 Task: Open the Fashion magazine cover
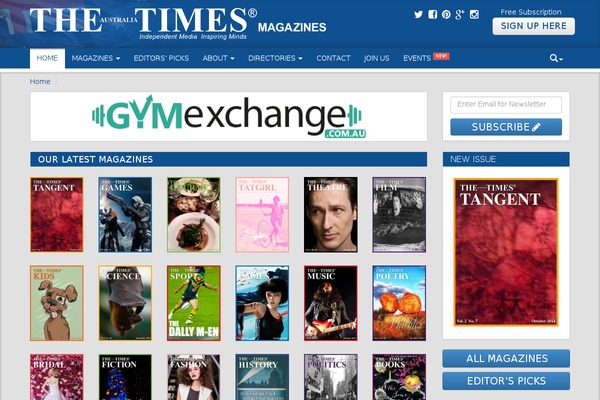point(194,377)
